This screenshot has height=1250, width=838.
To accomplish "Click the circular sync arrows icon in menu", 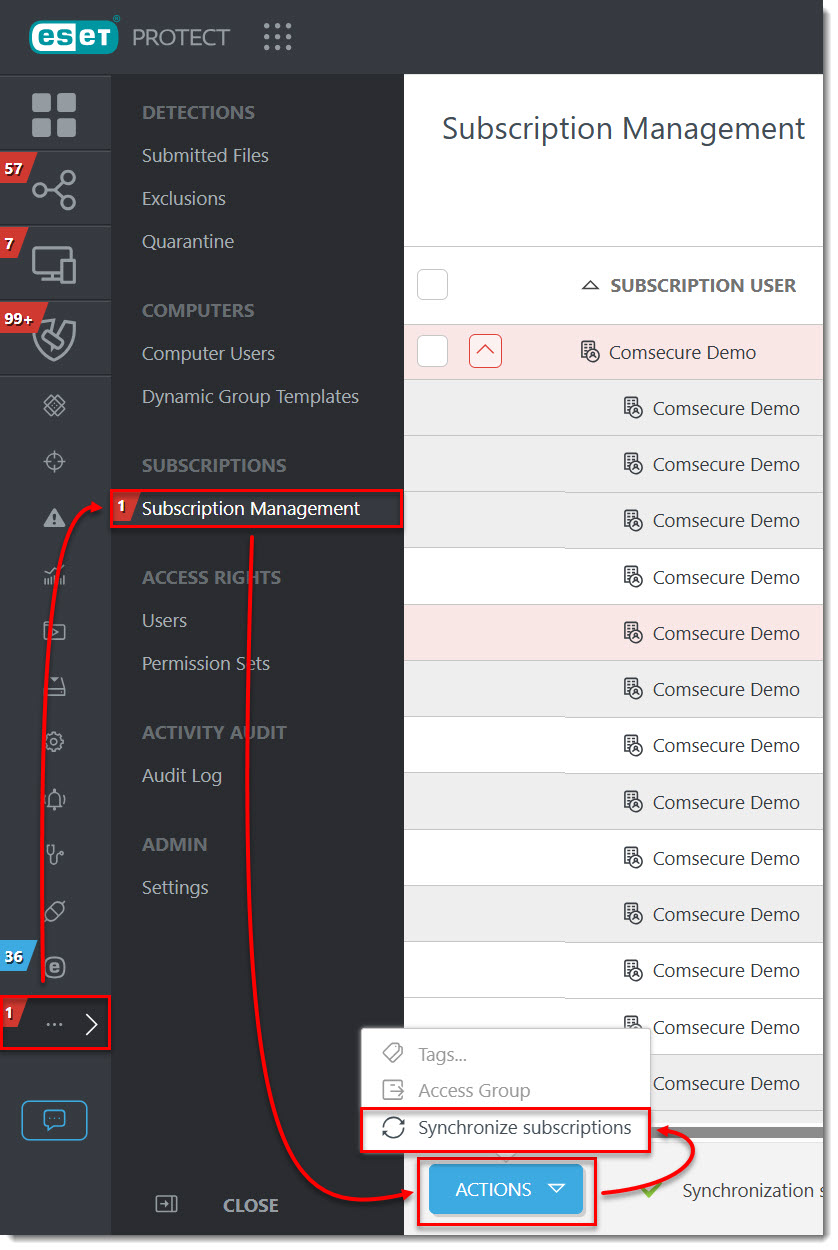I will (x=393, y=1128).
